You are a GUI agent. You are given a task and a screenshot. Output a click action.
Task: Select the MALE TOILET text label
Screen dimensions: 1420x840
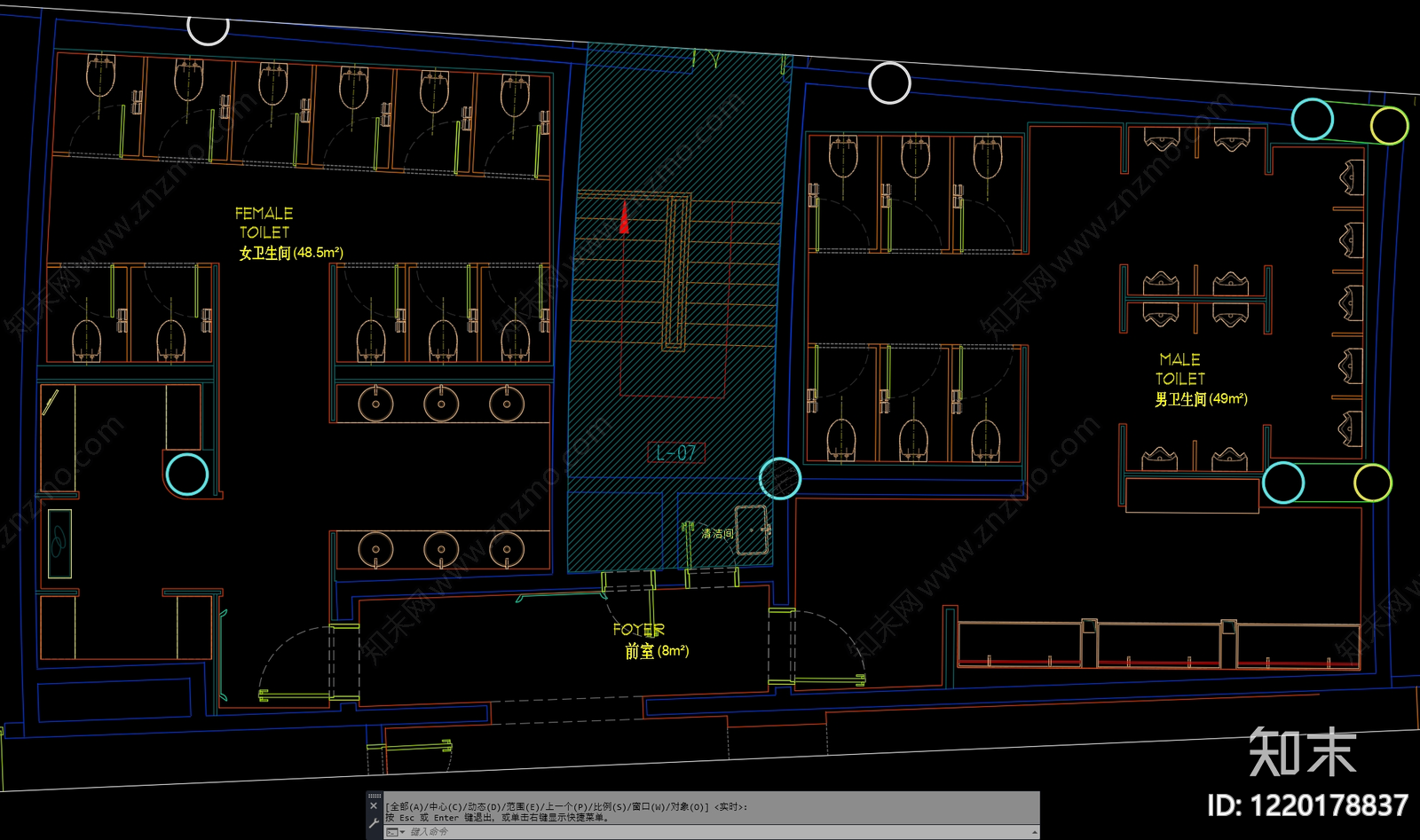click(1180, 369)
